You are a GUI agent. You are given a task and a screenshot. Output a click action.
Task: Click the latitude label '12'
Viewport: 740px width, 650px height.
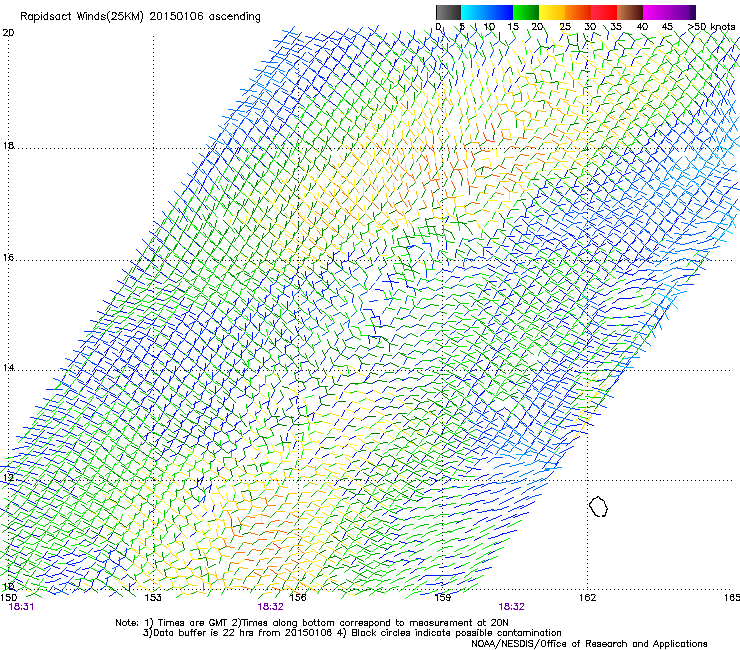[x=8, y=478]
